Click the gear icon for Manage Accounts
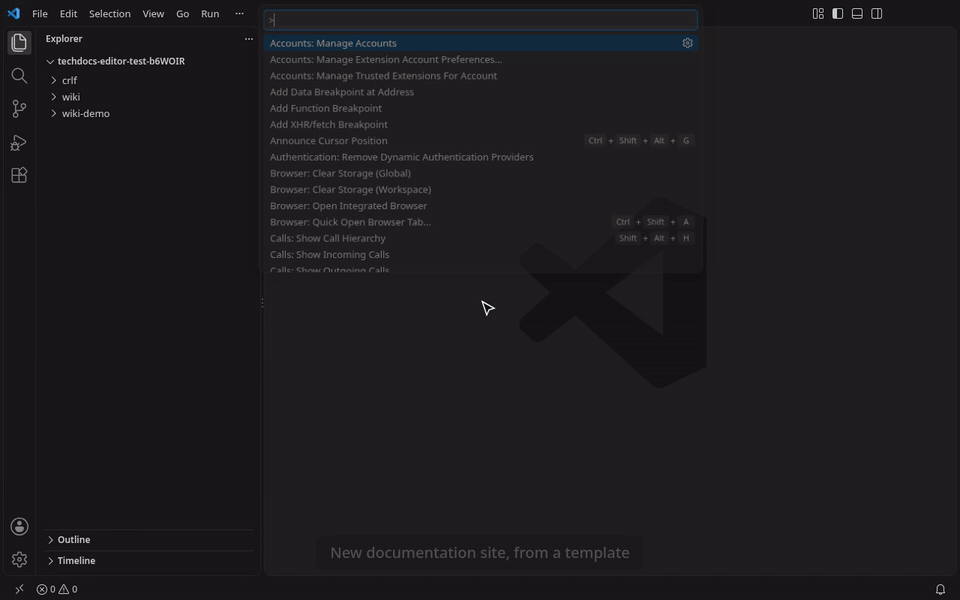 coord(687,43)
